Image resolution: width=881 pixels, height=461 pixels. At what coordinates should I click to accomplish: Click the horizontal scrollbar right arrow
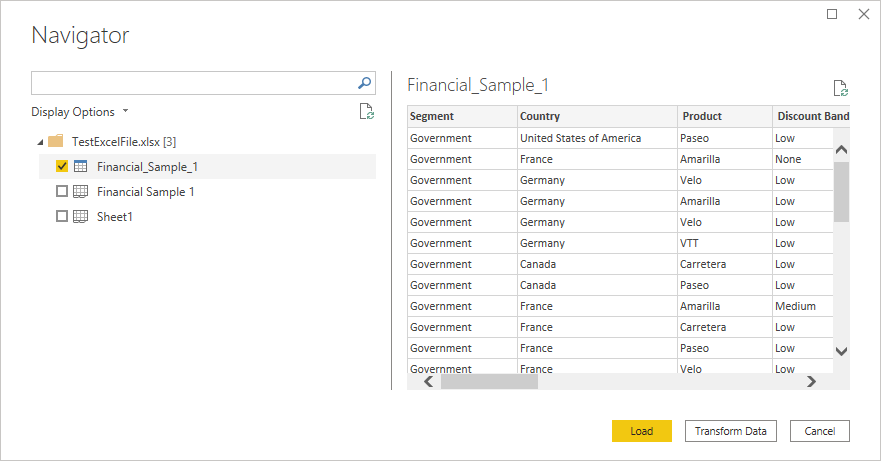point(811,381)
